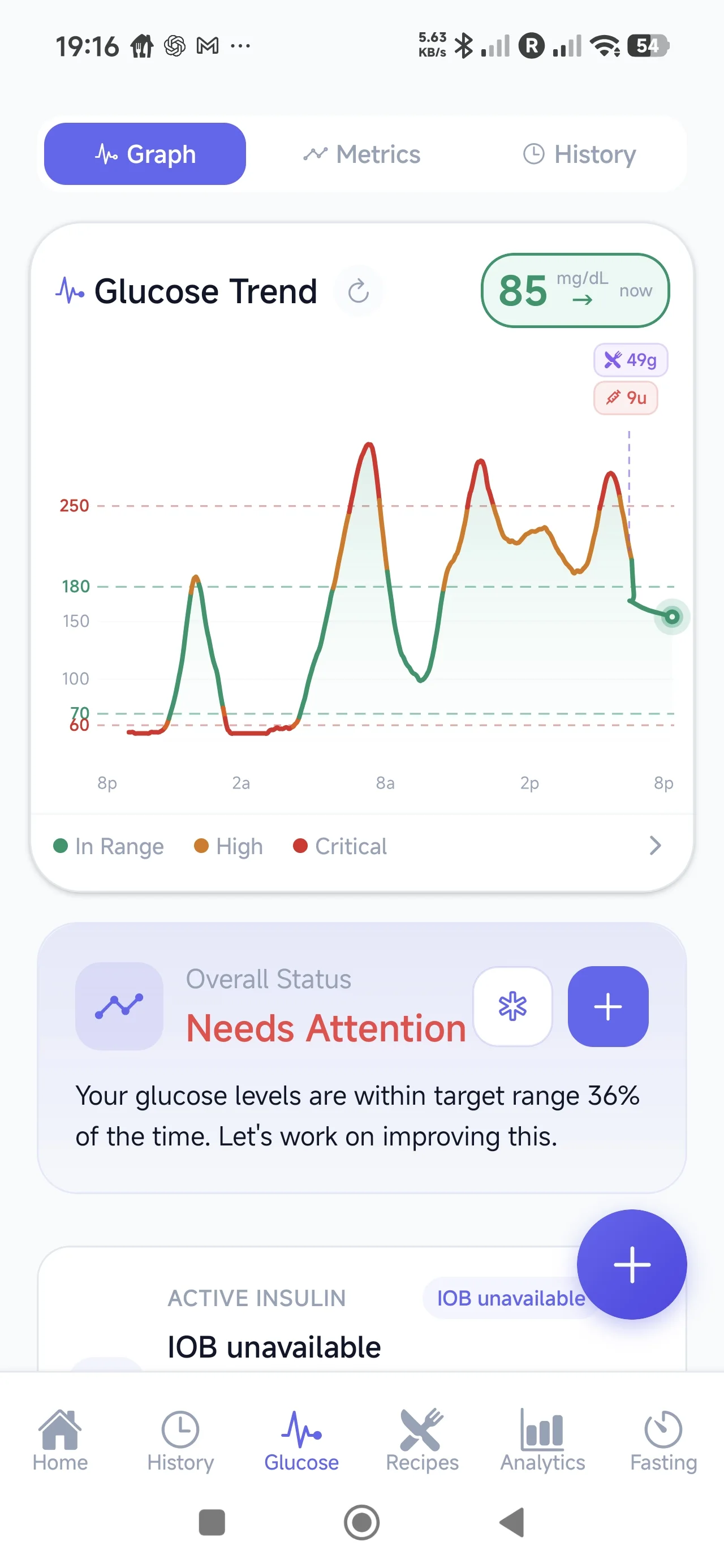Open the snowflake icon button in Overall Status
The width and height of the screenshot is (724, 1568).
[512, 1006]
